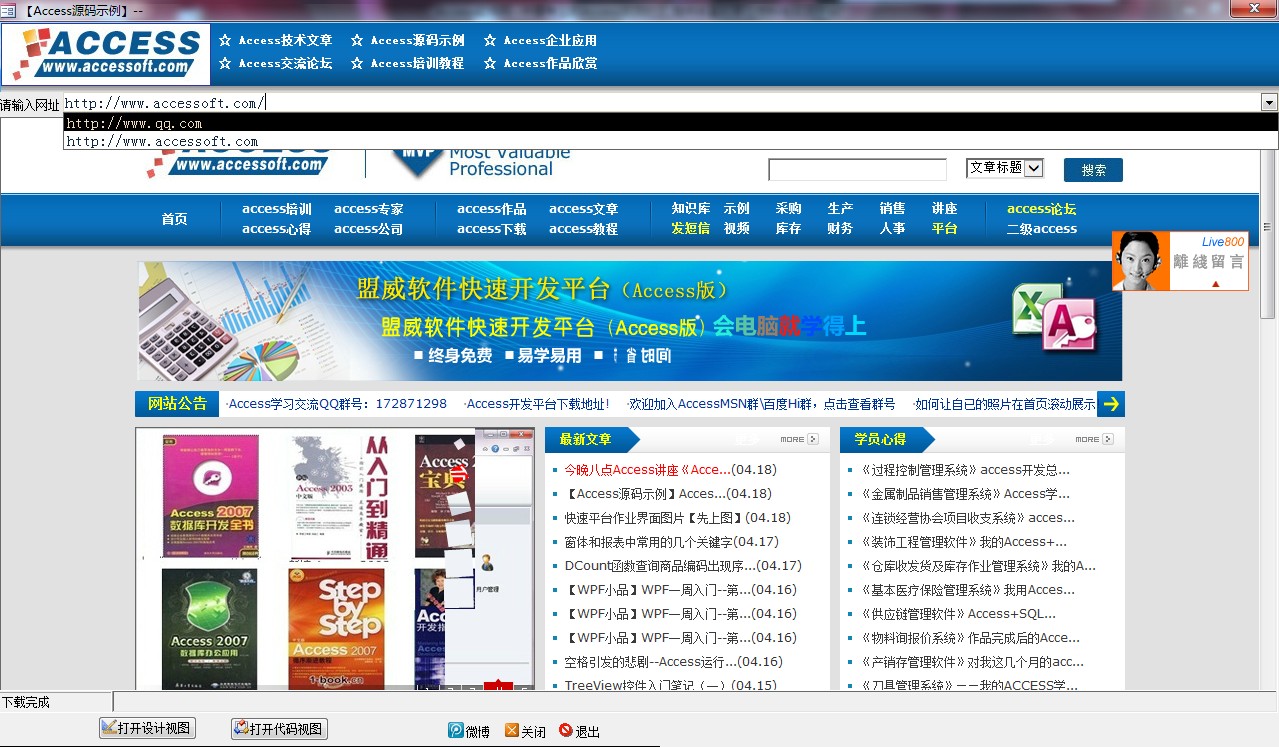Screen dimensions: 1279x747
Task: Click the window form icon in title bar
Action: (8, 9)
